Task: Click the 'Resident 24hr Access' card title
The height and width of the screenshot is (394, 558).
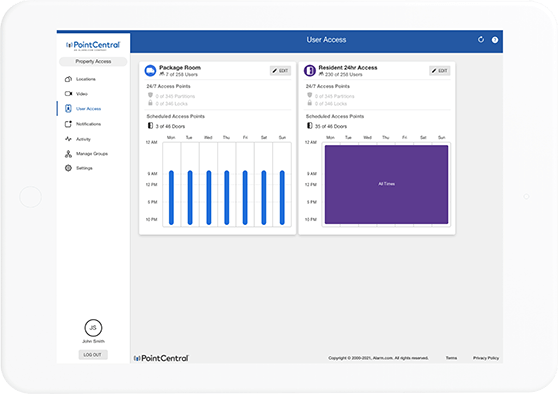Action: coord(348,68)
